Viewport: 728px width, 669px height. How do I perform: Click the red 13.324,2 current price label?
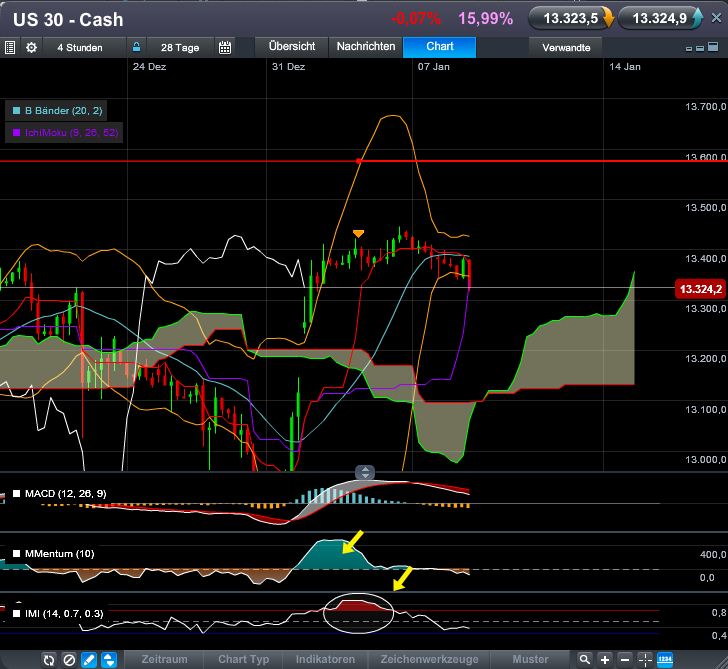[x=700, y=289]
